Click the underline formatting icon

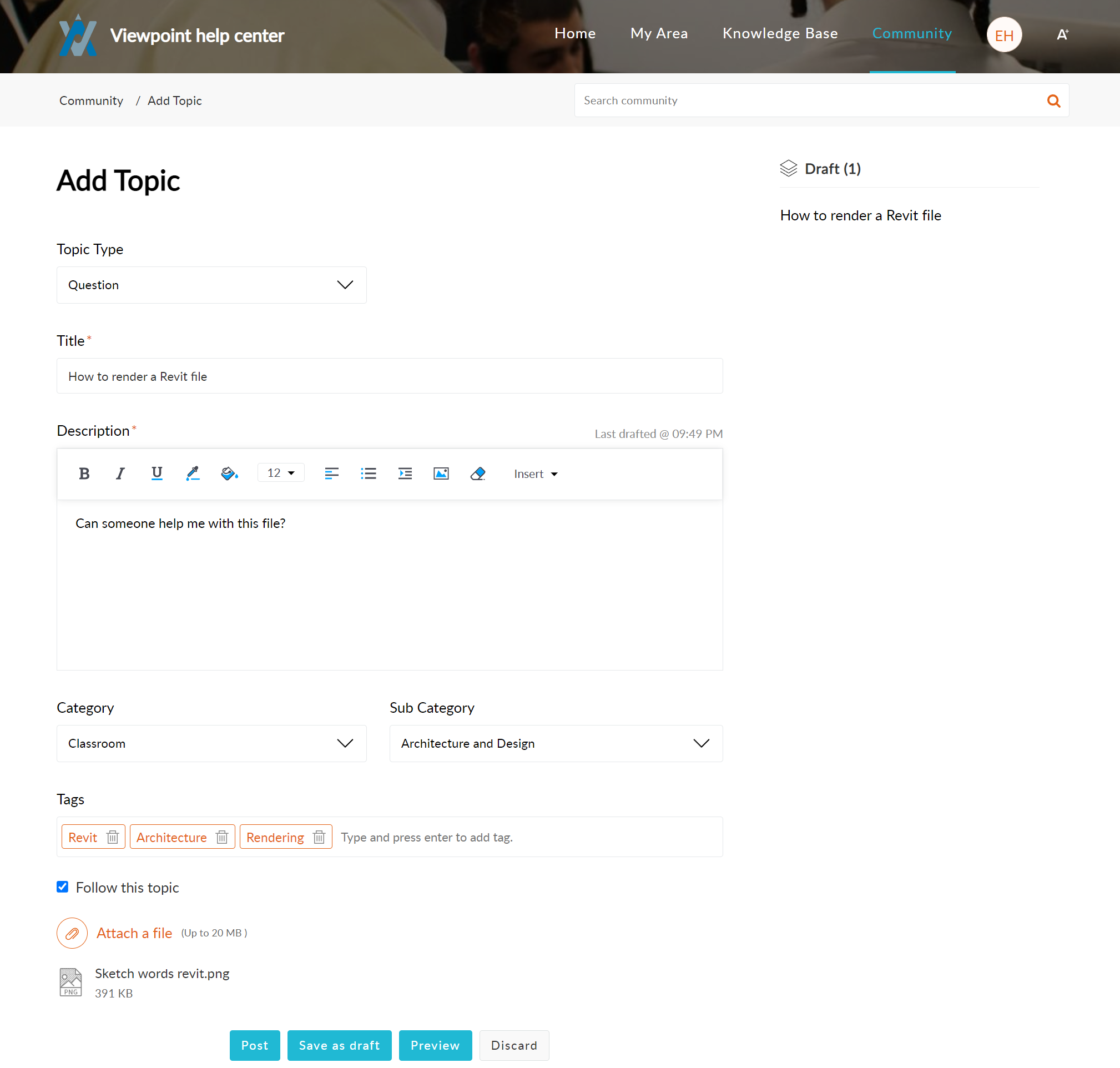[x=157, y=473]
